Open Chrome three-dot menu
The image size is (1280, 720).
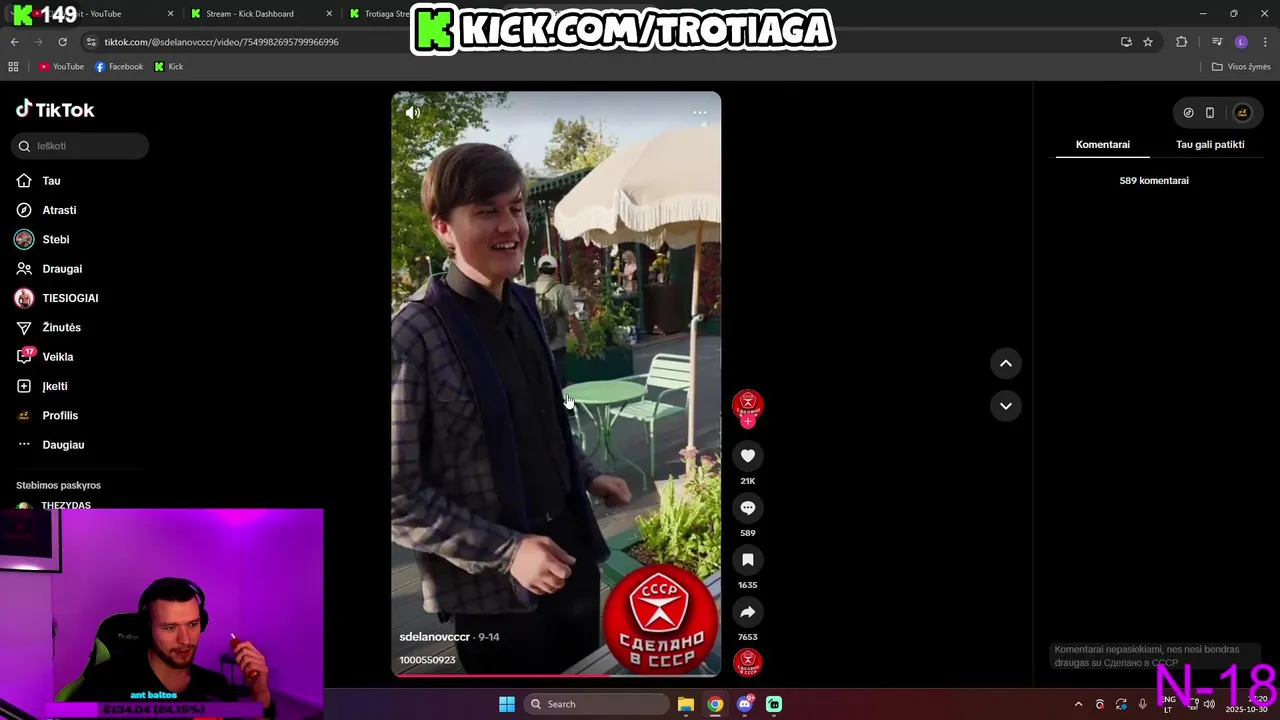(x=1266, y=42)
